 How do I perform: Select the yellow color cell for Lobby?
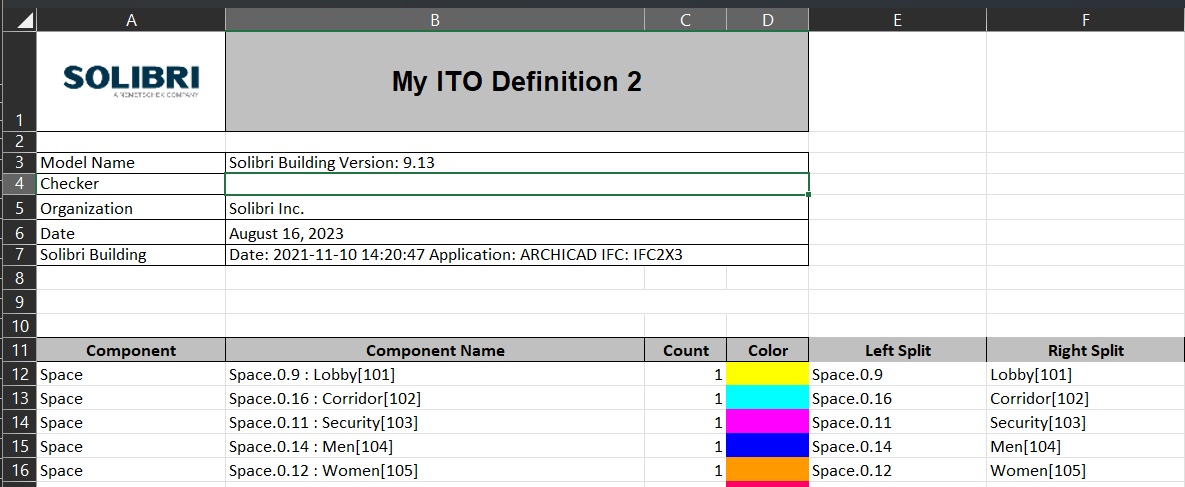768,374
